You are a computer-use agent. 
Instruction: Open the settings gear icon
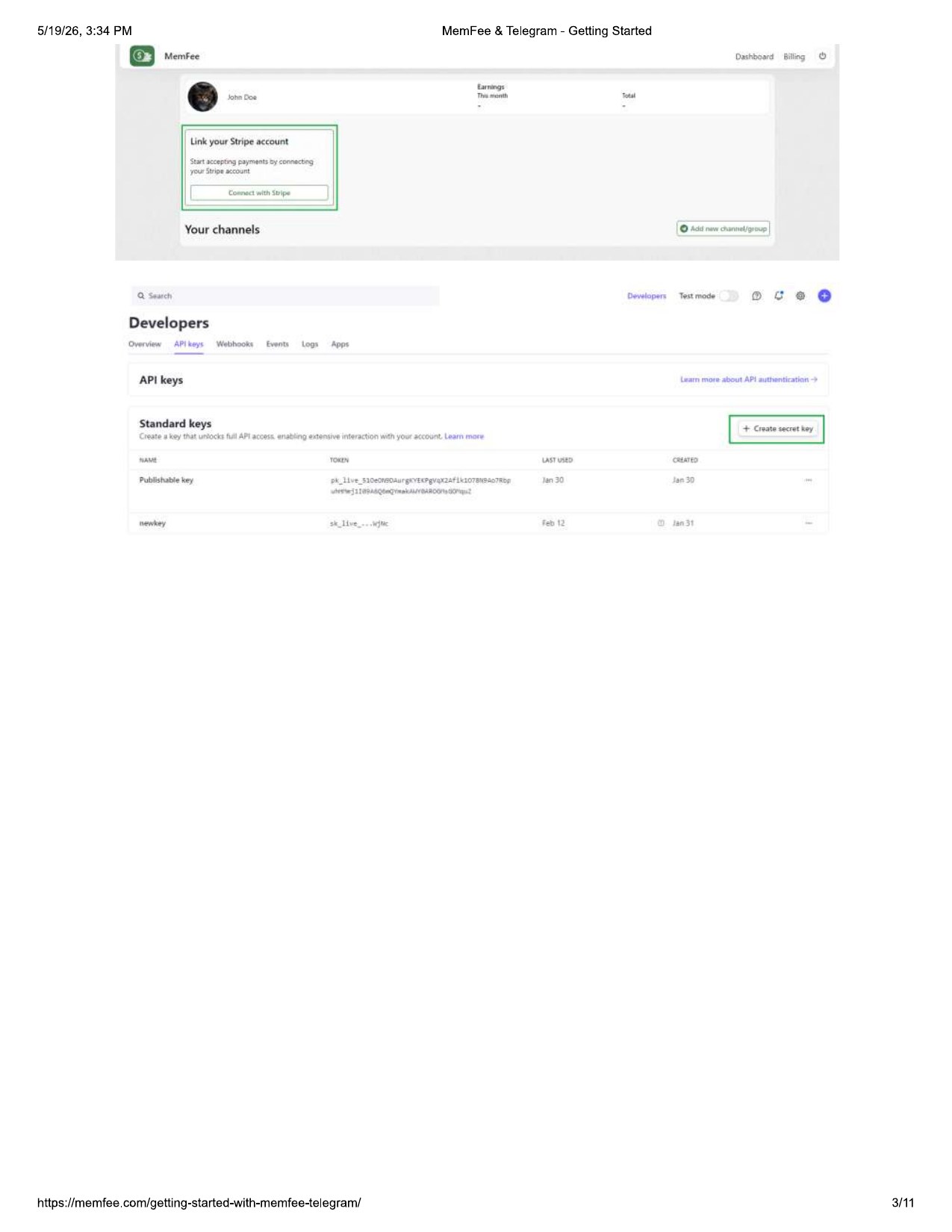(x=800, y=296)
